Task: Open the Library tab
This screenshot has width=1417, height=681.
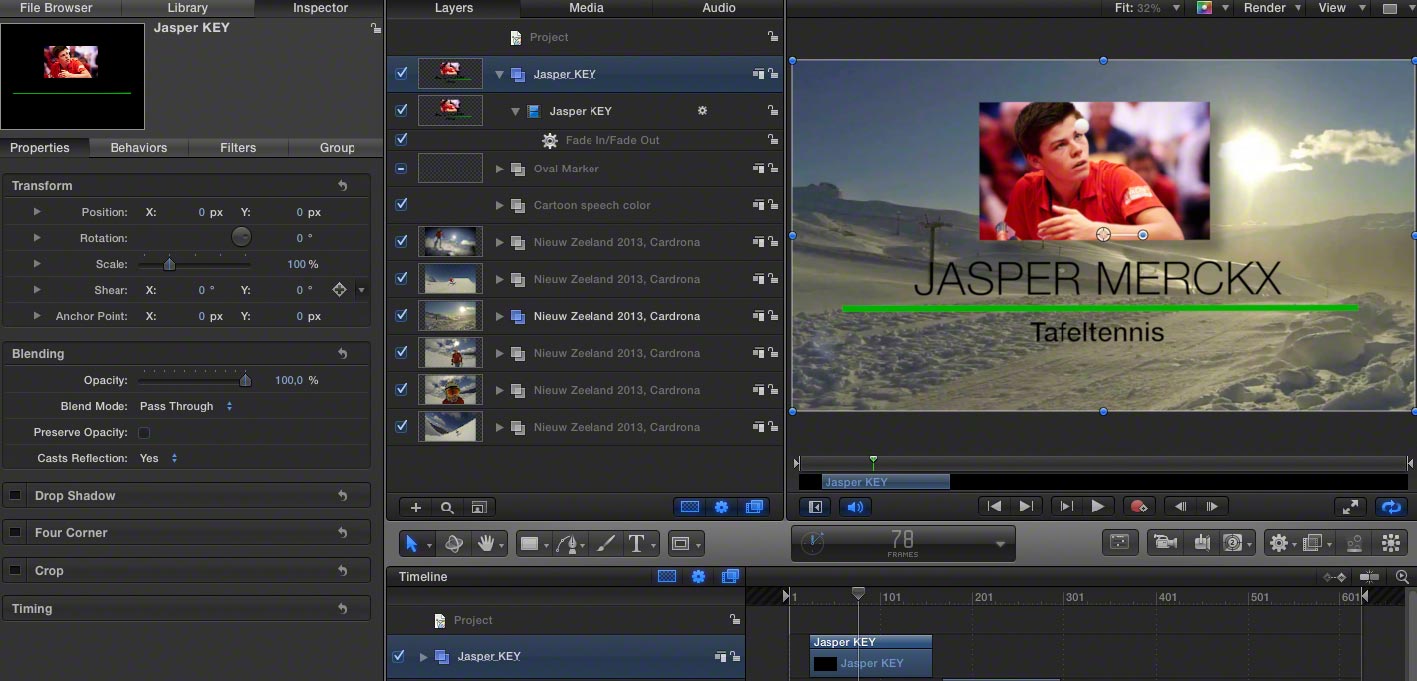Action: point(188,8)
